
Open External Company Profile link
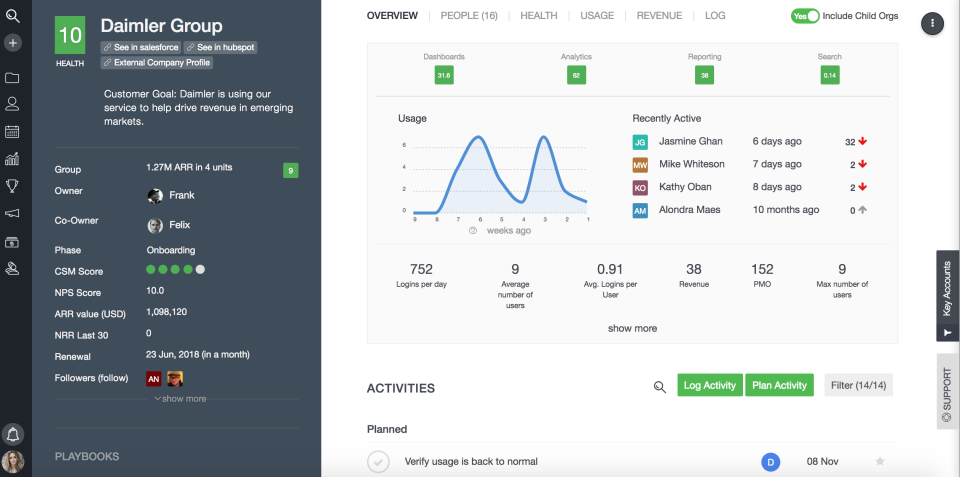coord(157,62)
